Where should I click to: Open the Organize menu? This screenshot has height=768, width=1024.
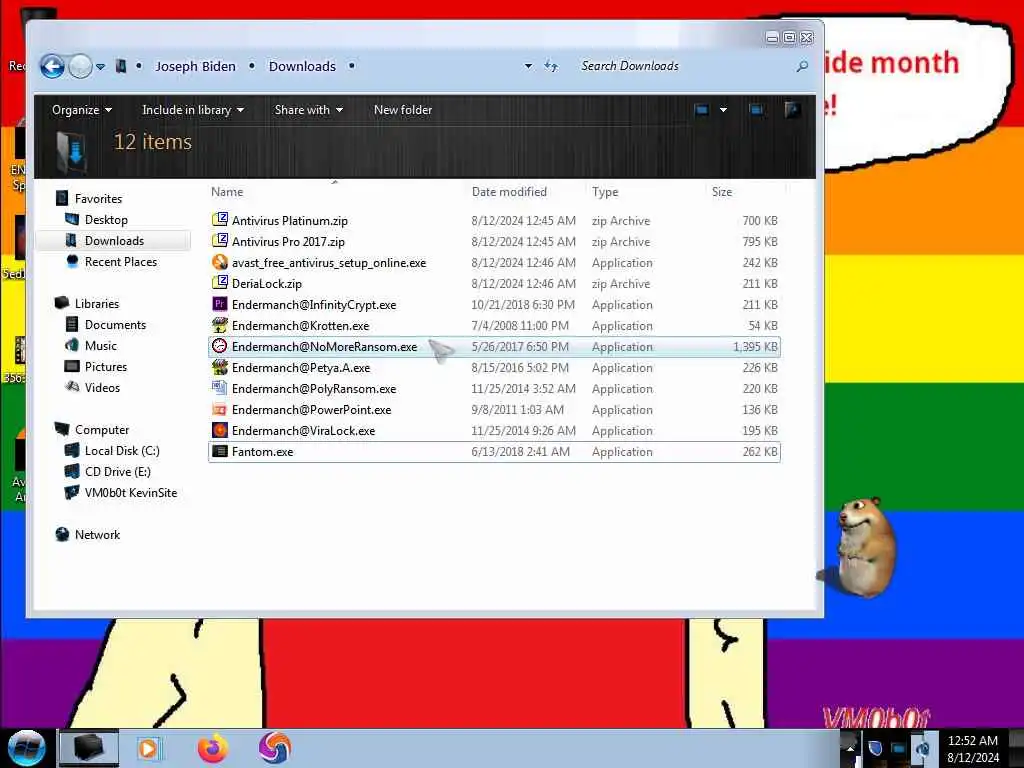[82, 110]
